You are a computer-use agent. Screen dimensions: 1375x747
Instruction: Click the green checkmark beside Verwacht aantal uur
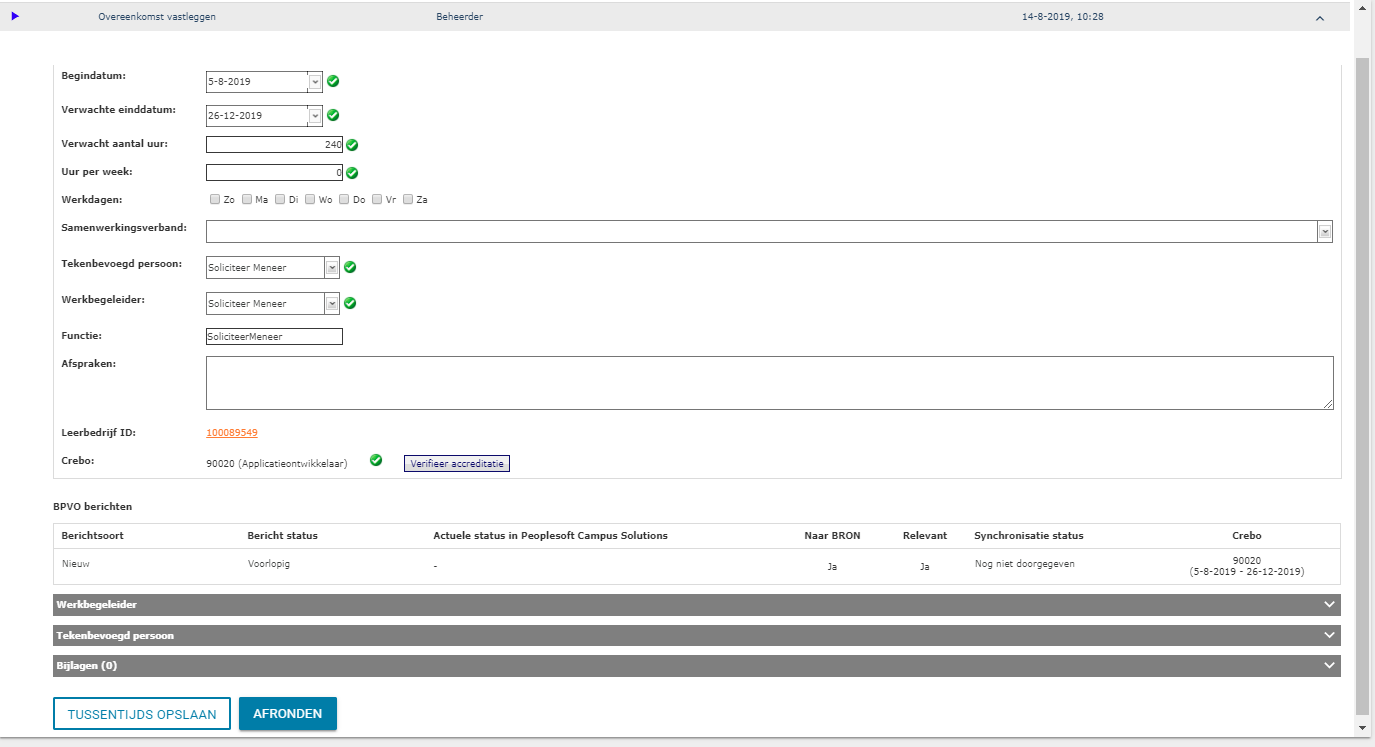pos(352,145)
